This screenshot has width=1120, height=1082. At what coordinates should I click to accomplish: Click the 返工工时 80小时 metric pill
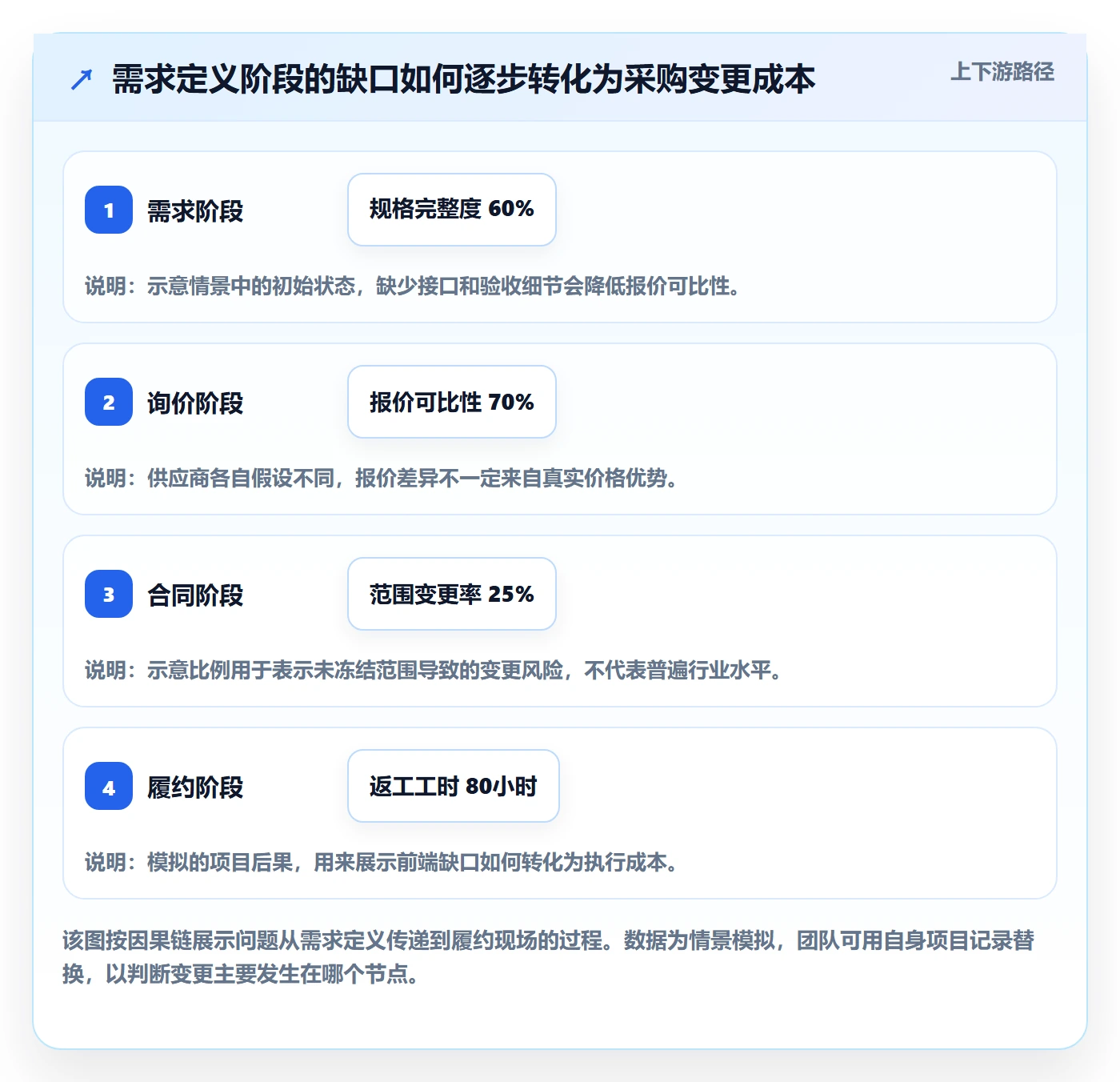pos(454,786)
